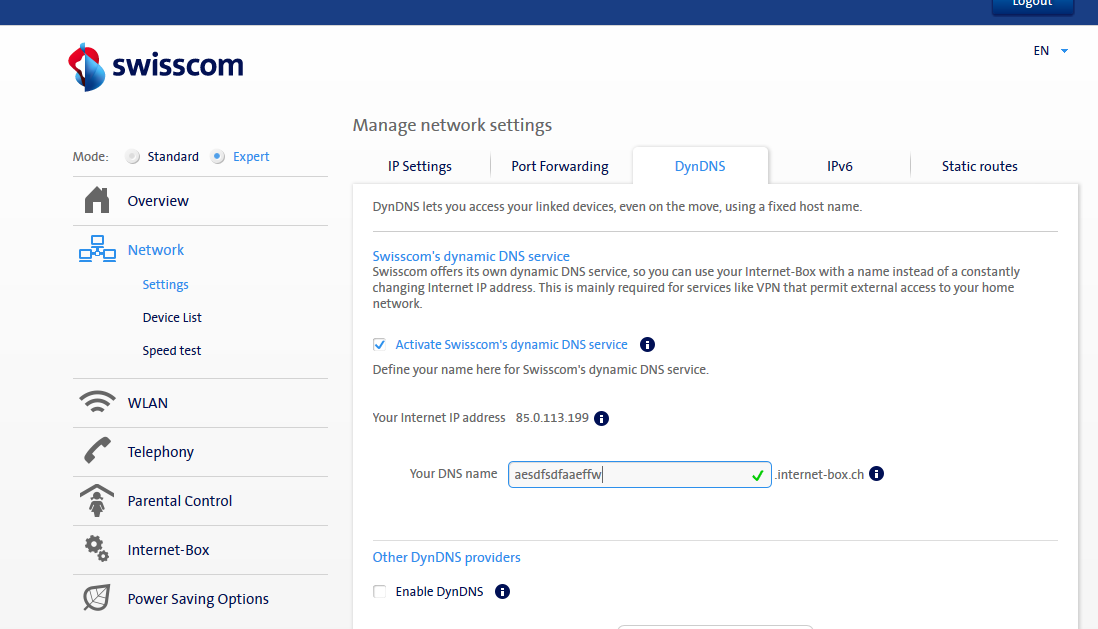Select Standard mode radio button

tap(133, 157)
